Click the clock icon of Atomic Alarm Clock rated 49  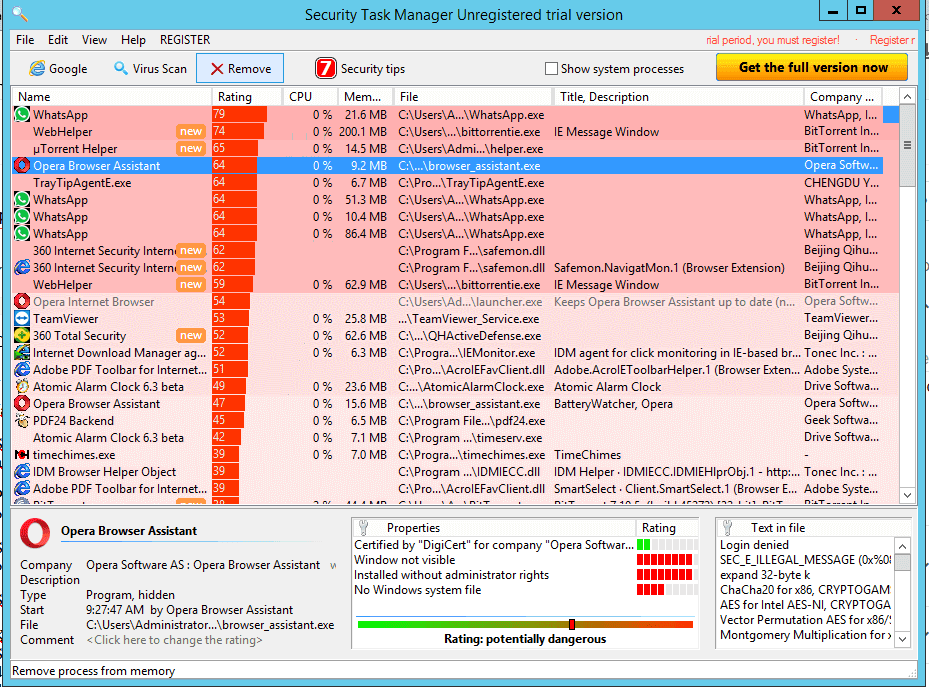pos(22,387)
